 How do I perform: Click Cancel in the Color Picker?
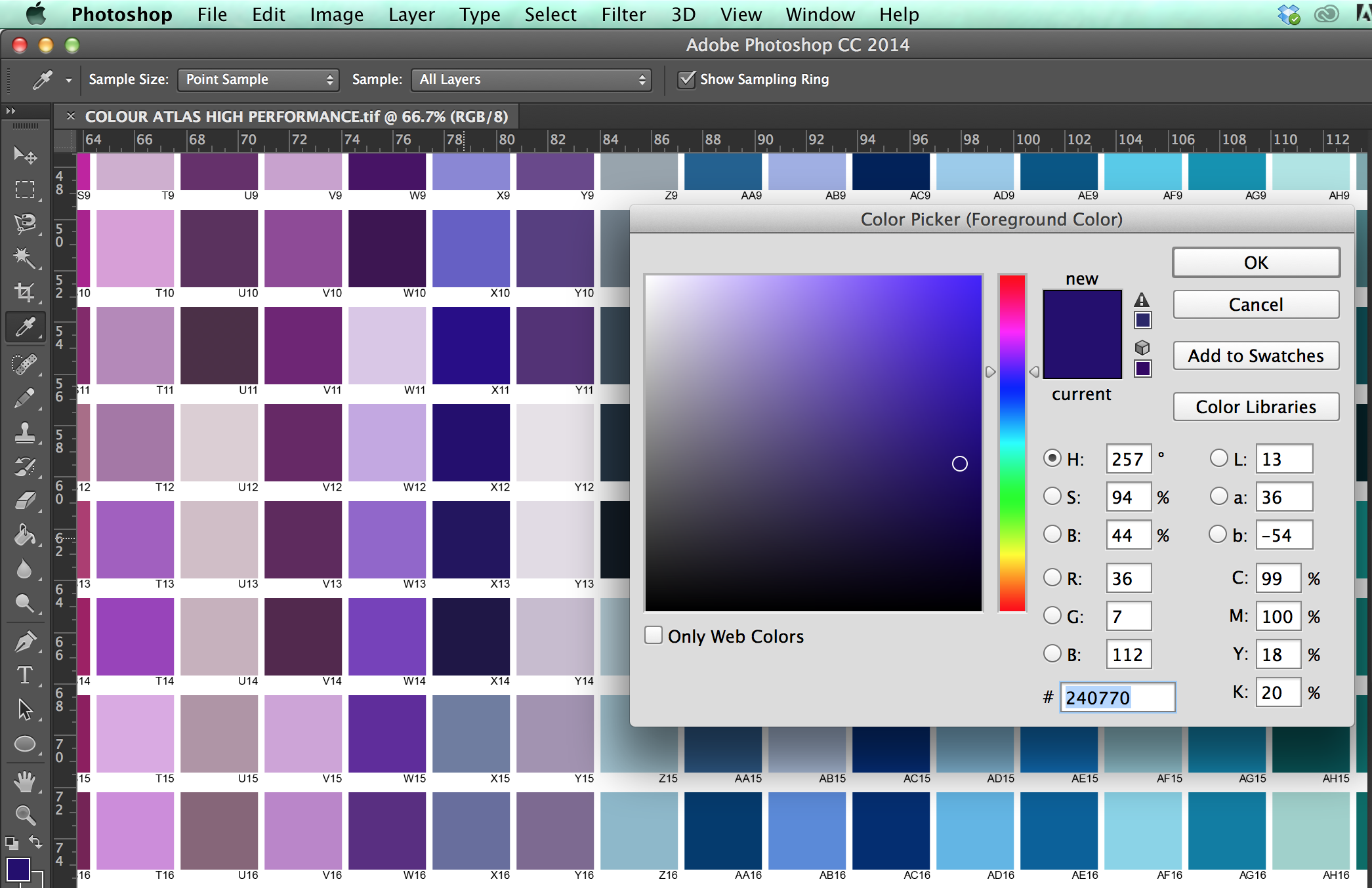[1256, 304]
